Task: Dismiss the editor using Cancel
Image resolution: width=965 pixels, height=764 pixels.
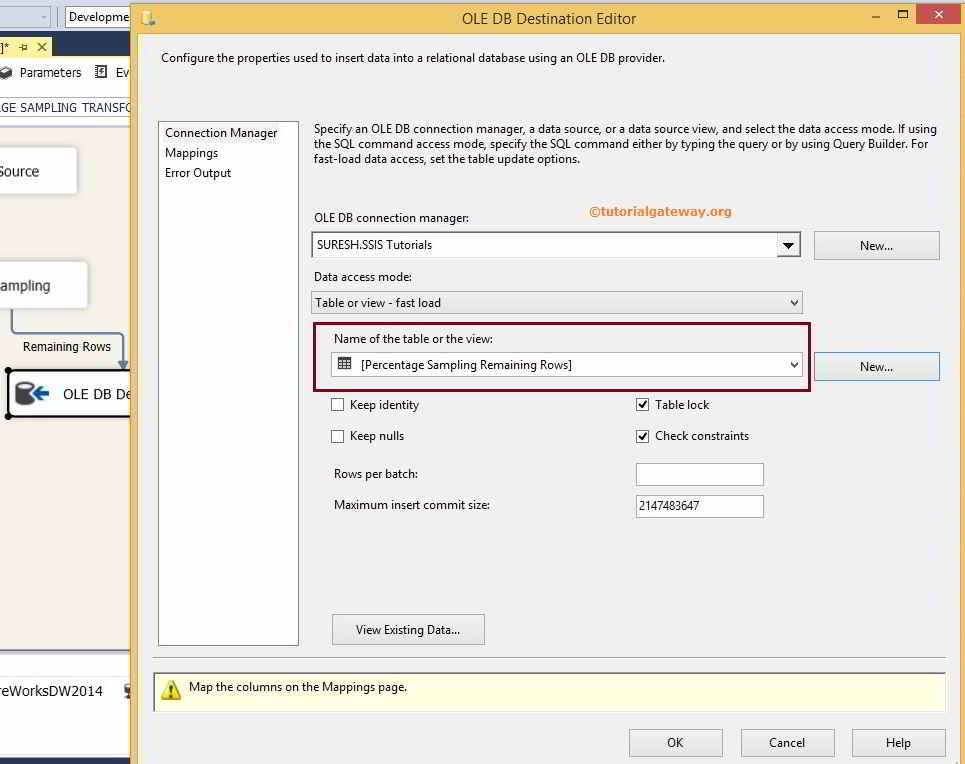Action: (787, 742)
